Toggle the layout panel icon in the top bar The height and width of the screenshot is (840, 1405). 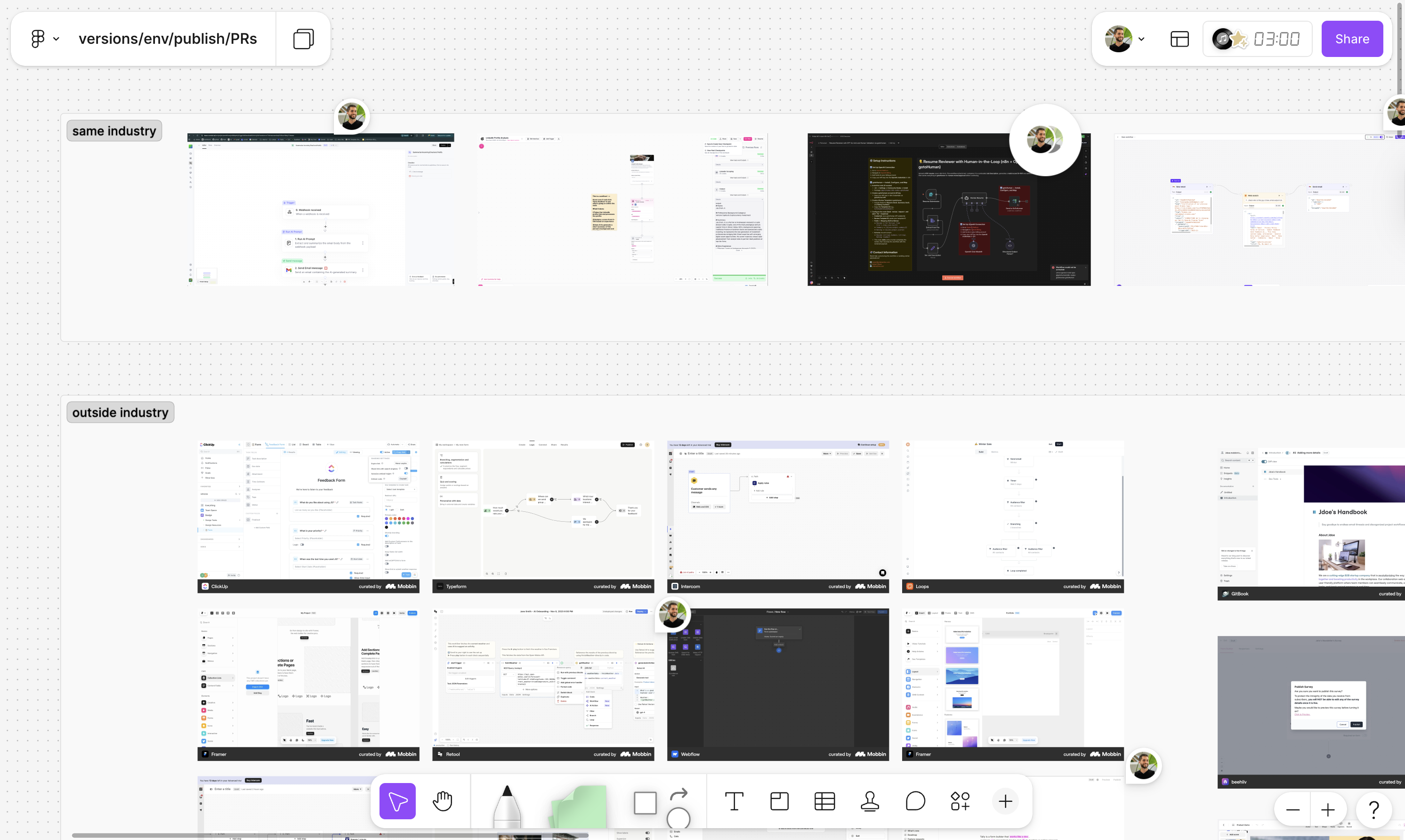coord(1179,39)
